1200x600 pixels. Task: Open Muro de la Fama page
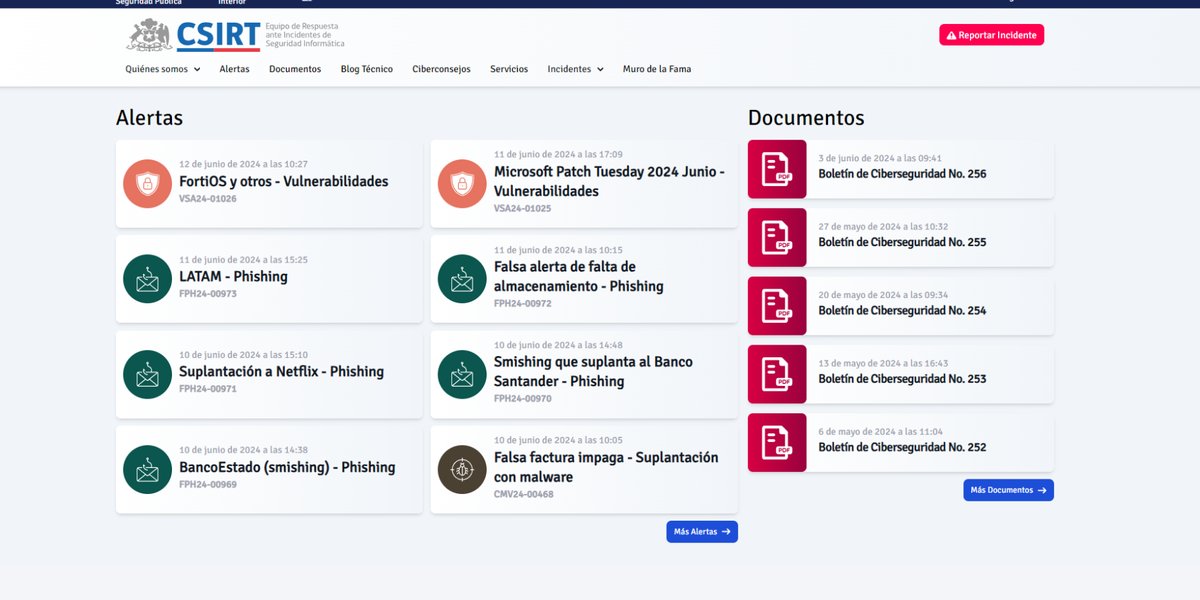click(x=656, y=69)
